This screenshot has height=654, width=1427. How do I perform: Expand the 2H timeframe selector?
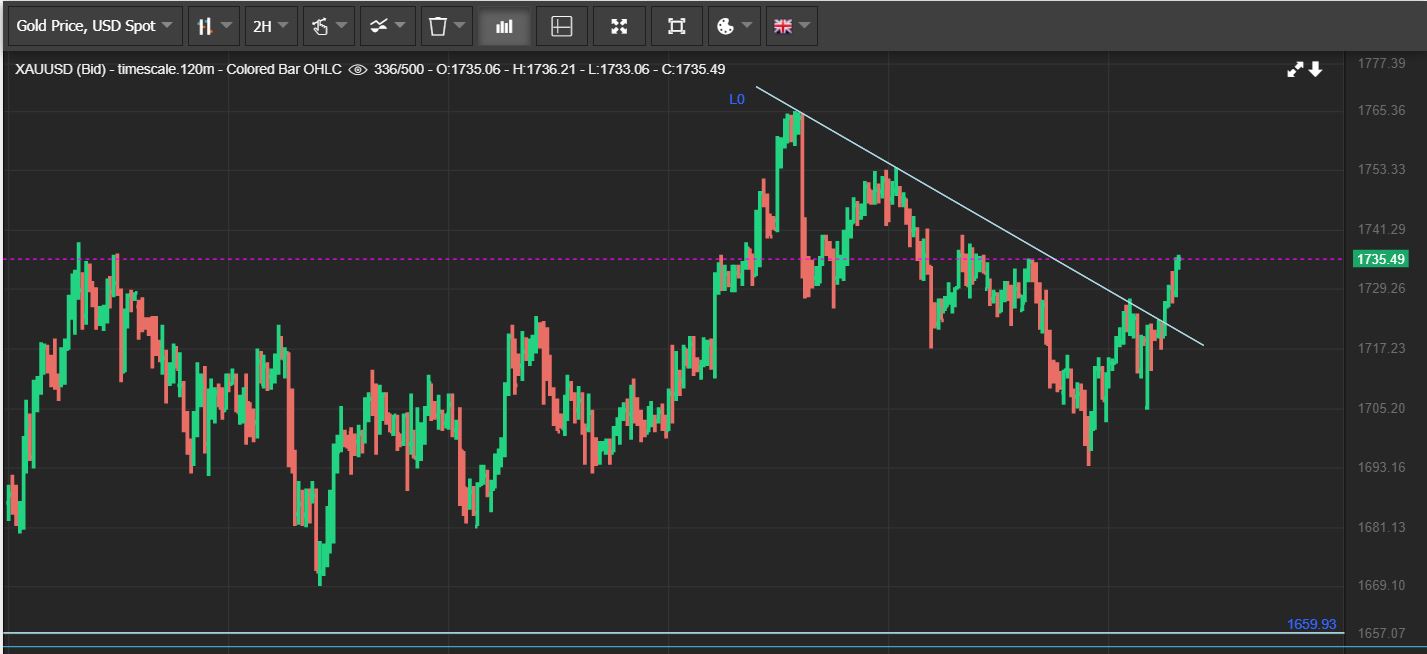pos(271,26)
